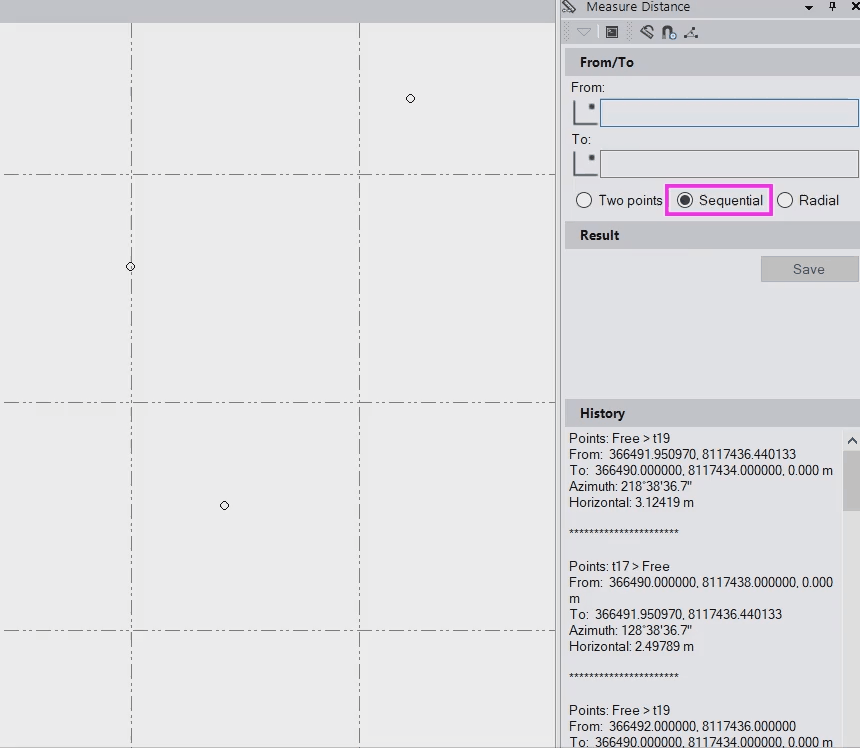Screen dimensions: 860x748
Task: Click the display settings icon in the panel toolbar
Action: [x=611, y=31]
